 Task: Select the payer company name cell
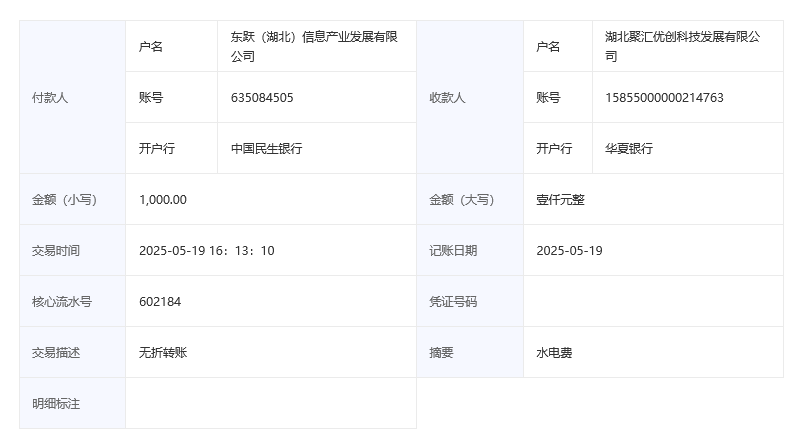coord(315,47)
